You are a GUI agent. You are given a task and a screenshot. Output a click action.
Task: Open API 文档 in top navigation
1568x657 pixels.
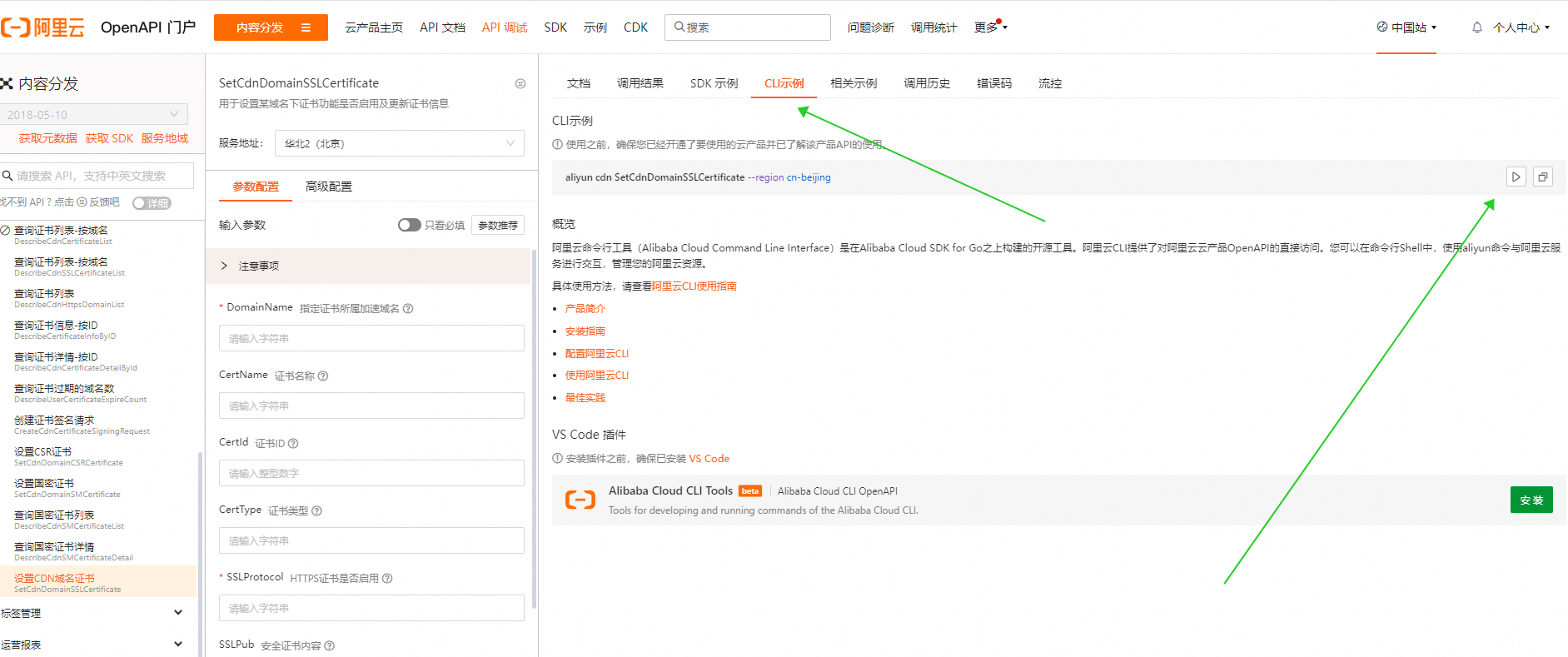(x=442, y=27)
